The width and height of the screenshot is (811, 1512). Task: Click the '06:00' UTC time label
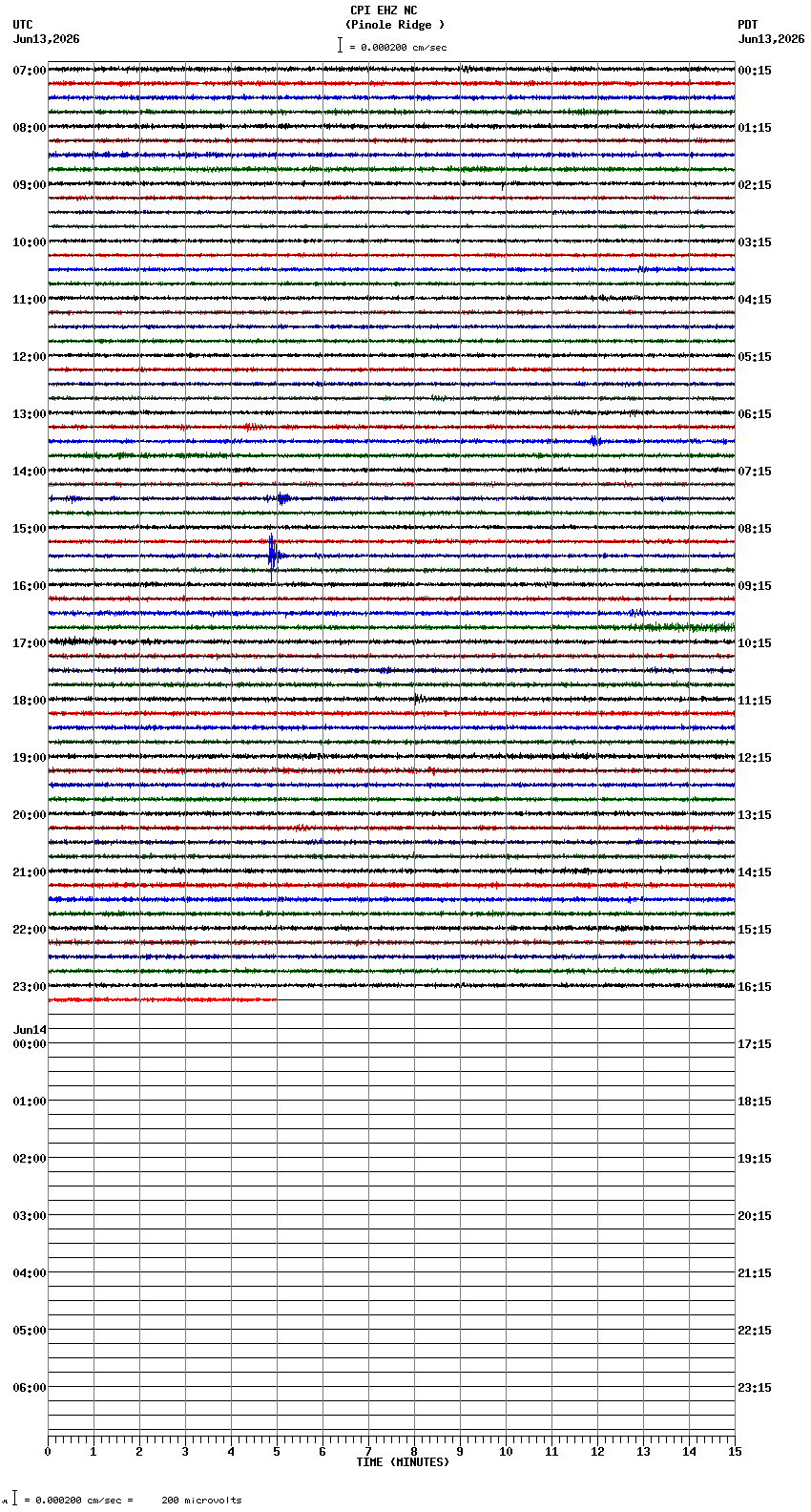click(30, 1388)
